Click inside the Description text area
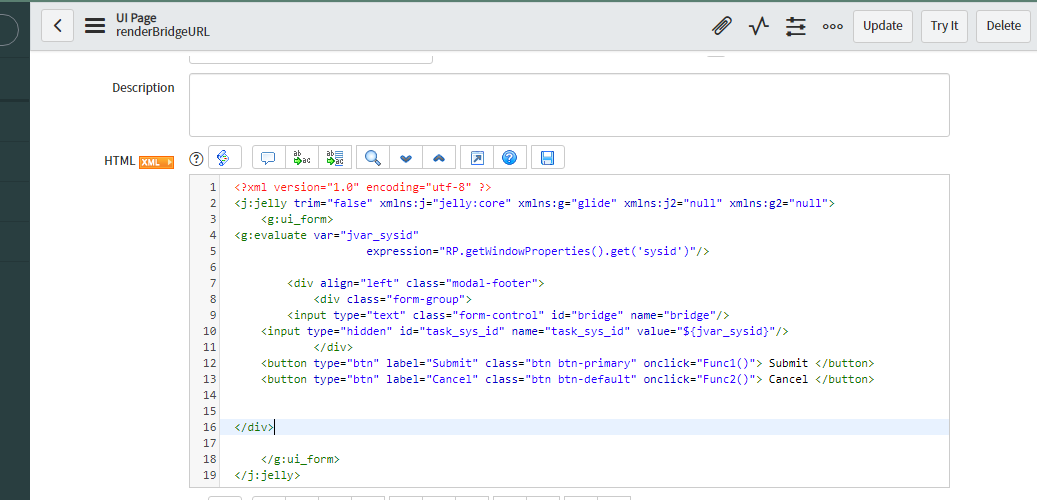 tap(569, 105)
